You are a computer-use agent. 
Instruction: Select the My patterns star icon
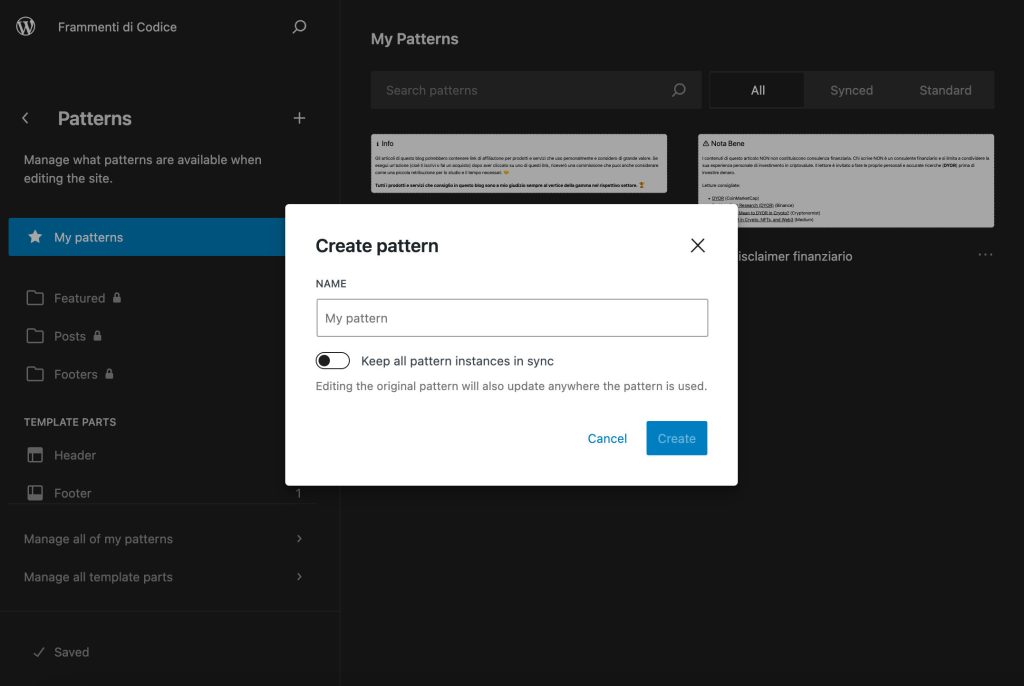click(37, 237)
